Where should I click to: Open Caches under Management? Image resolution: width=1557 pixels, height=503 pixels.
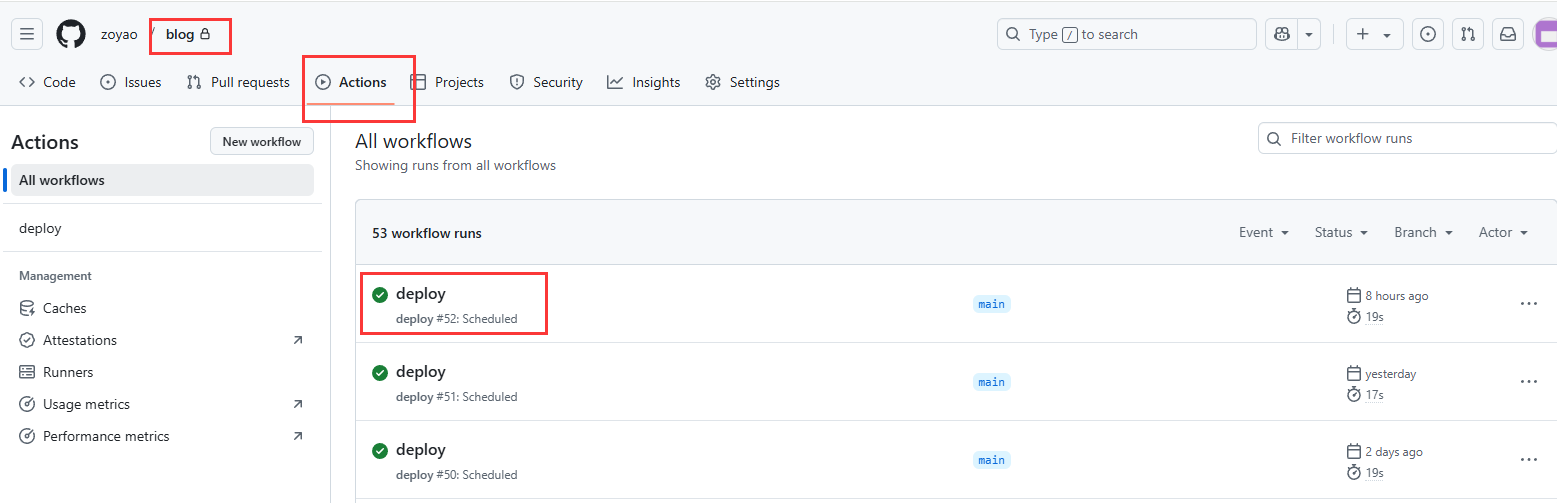64,308
